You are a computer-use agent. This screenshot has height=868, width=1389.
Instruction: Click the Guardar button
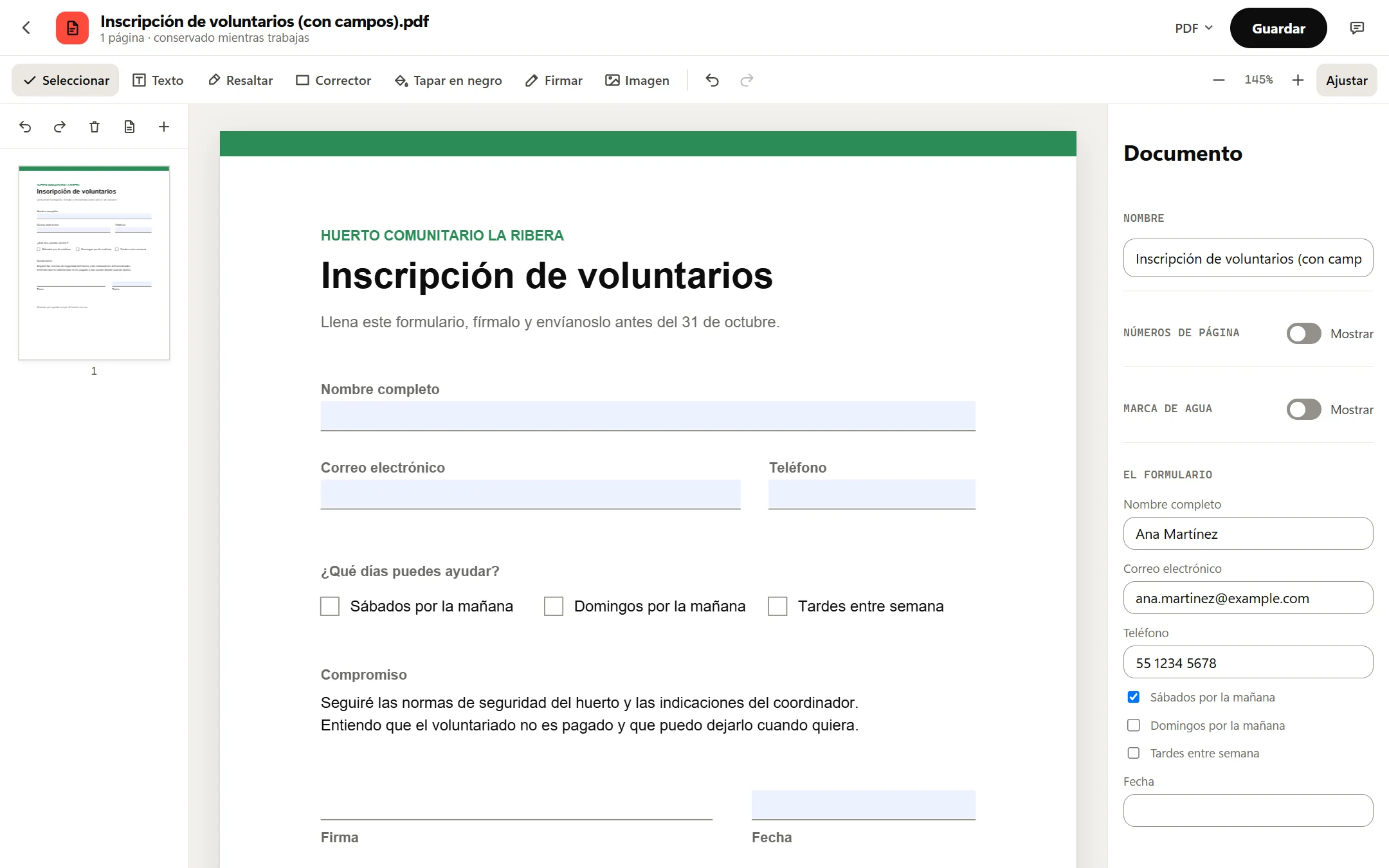(1278, 28)
